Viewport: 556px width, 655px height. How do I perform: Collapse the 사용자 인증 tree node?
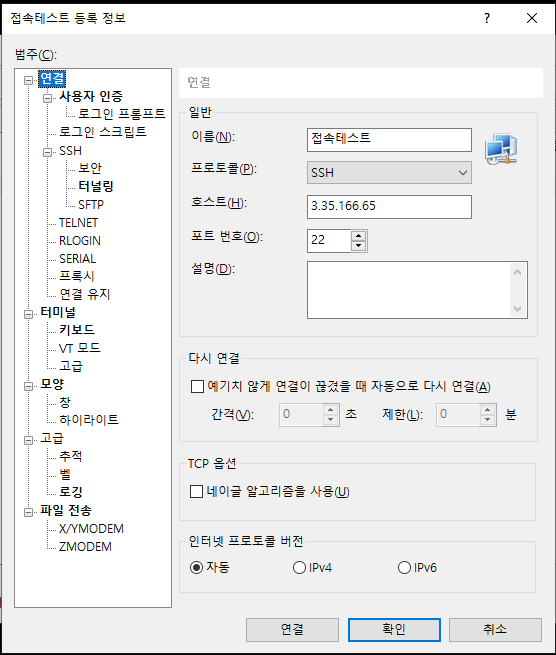point(48,98)
